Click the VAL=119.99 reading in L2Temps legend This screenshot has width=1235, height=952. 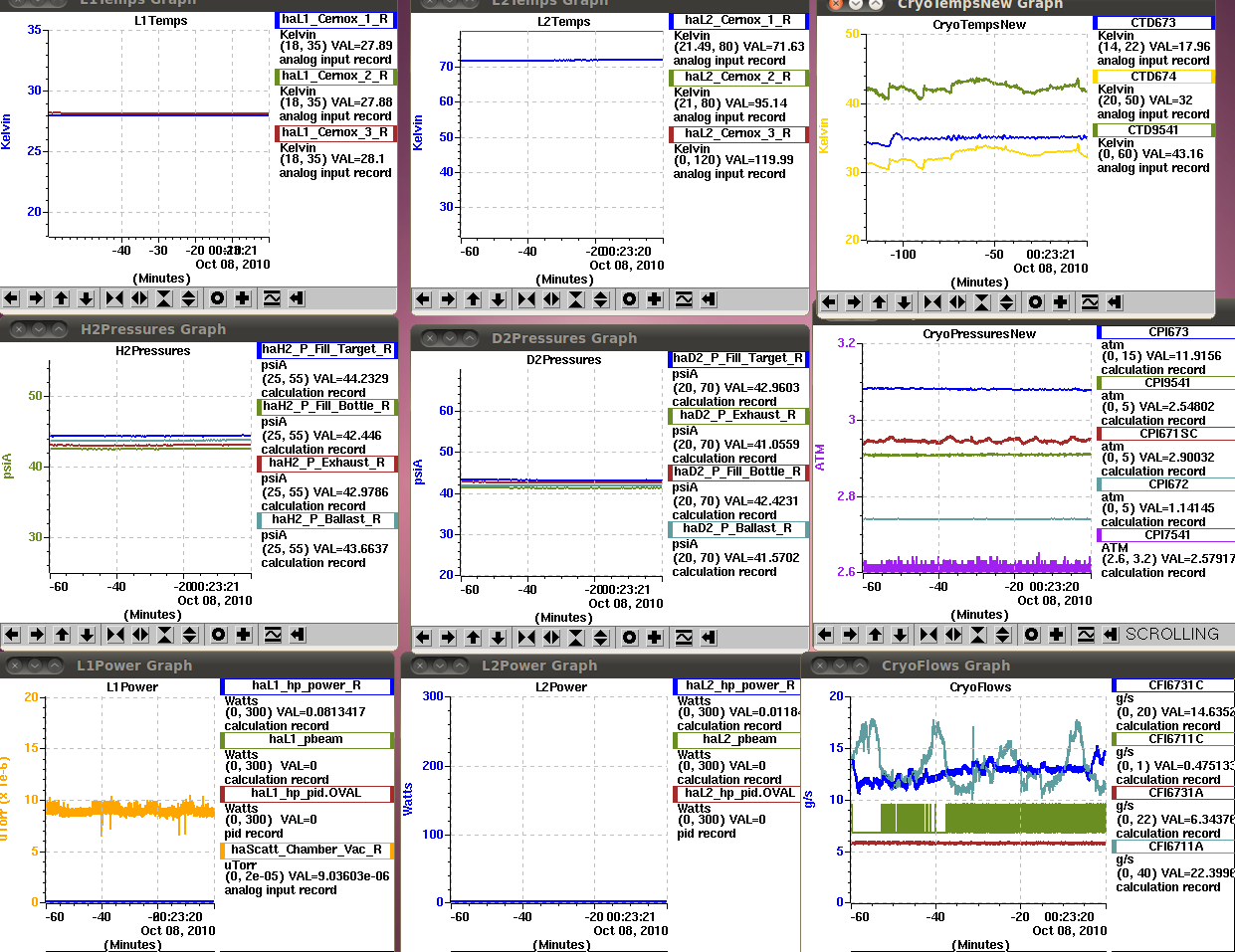pyautogui.click(x=759, y=160)
